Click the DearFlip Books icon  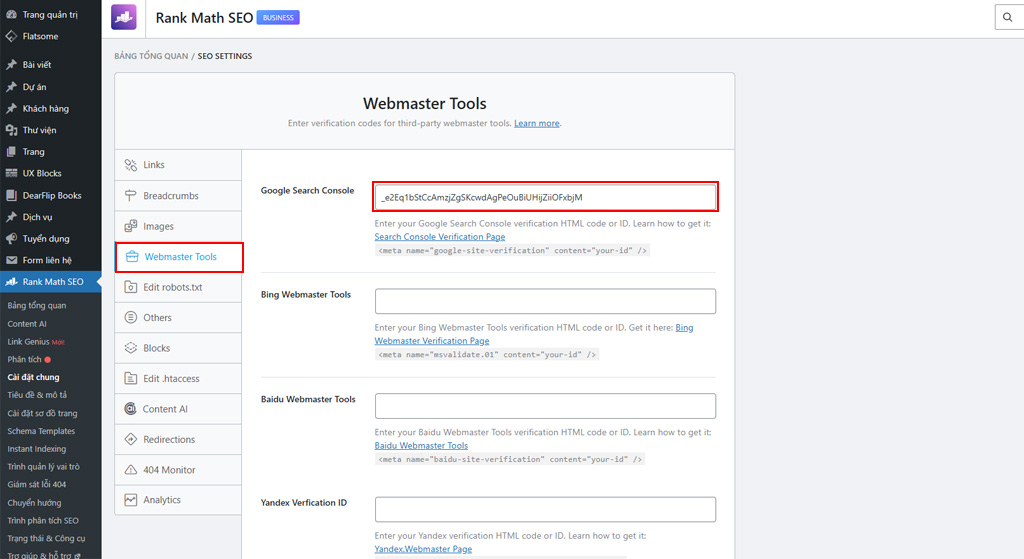pos(11,195)
